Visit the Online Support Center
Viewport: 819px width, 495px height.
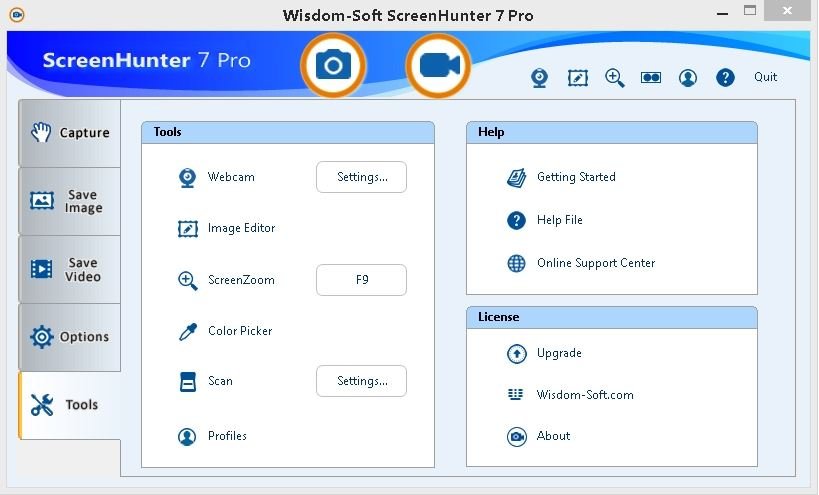point(595,263)
